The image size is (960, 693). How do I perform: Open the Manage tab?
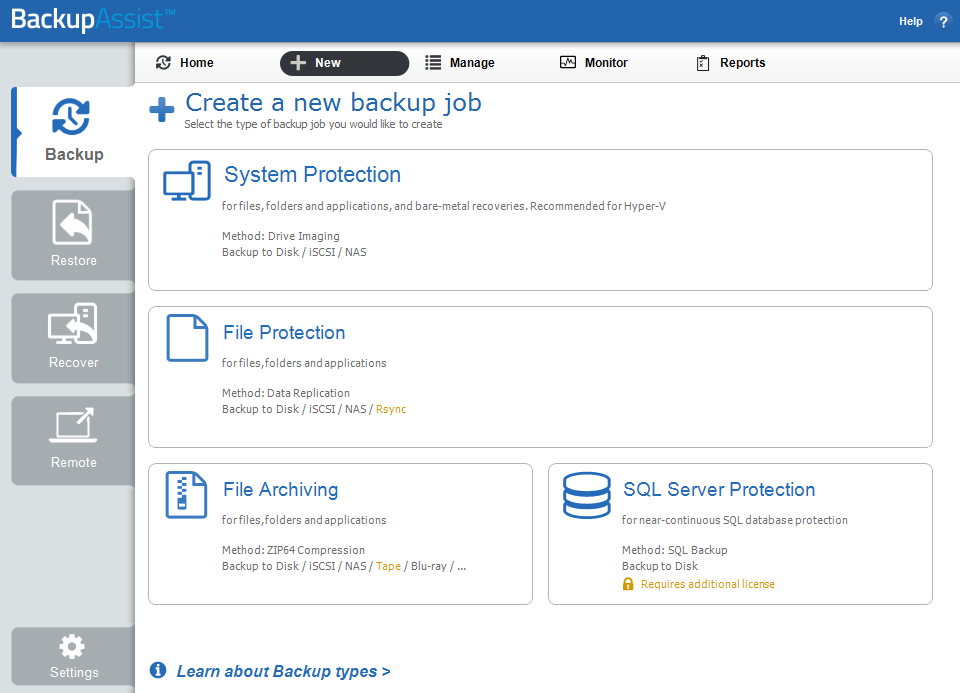(x=460, y=62)
